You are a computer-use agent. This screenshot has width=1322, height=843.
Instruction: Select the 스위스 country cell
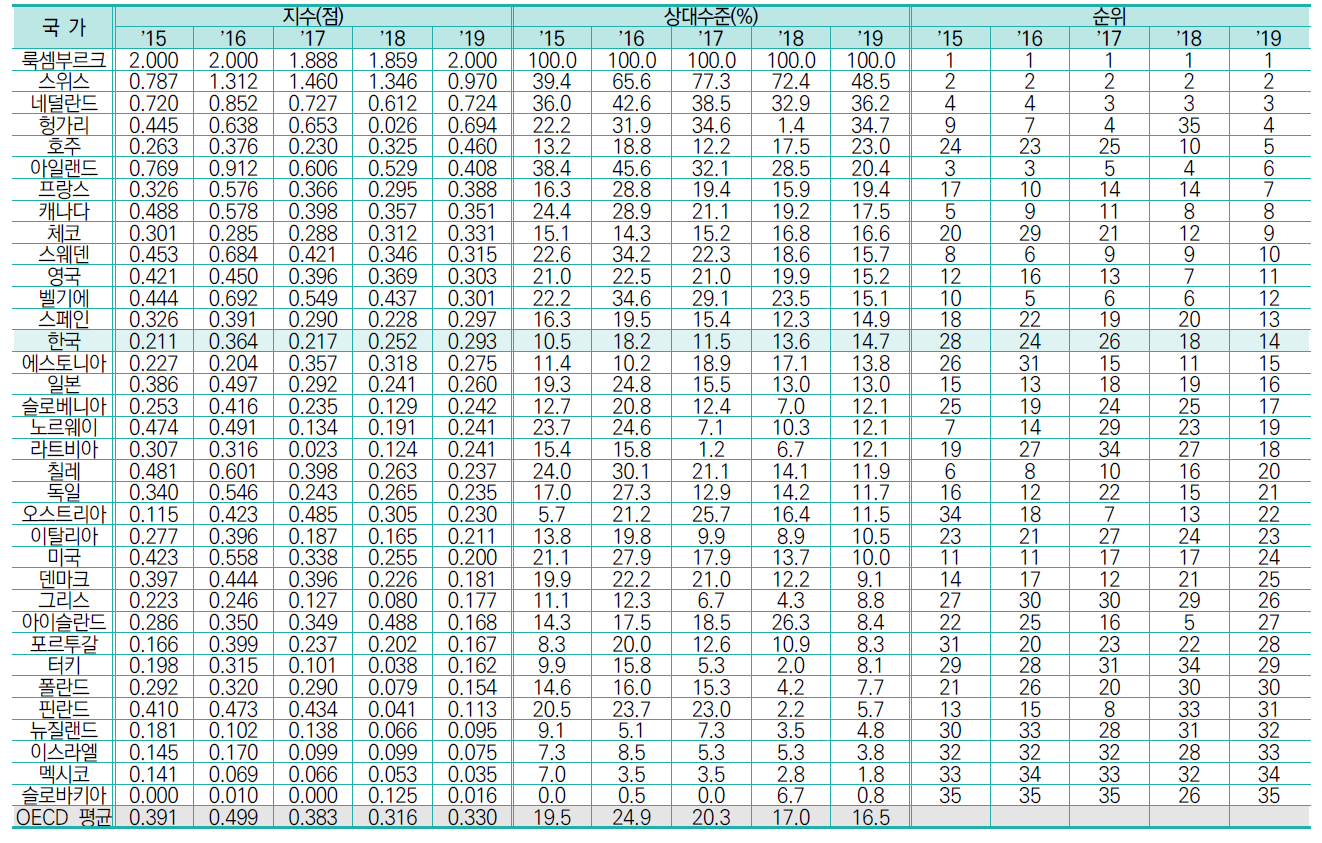point(62,81)
